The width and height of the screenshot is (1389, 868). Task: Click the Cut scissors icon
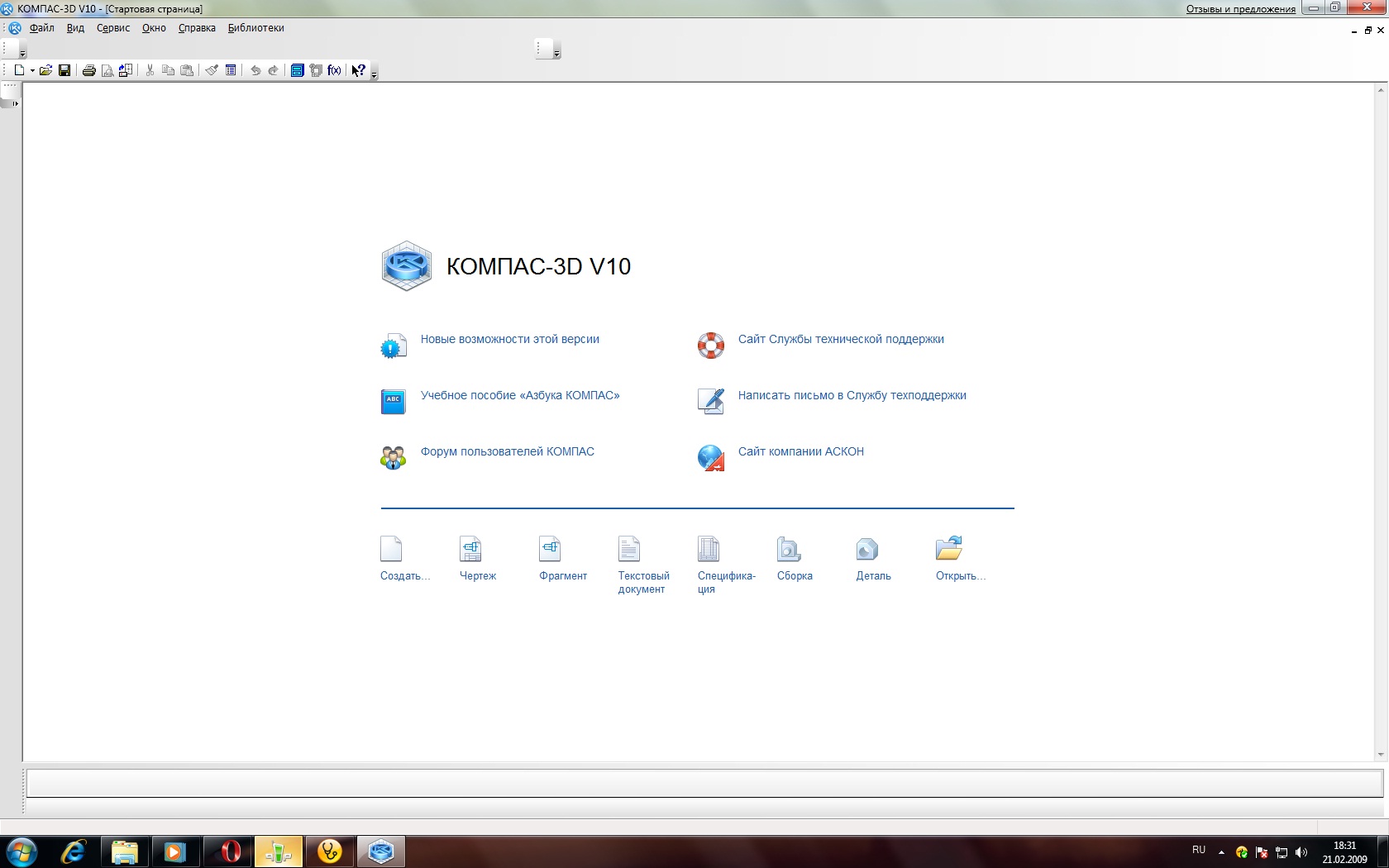tap(150, 70)
